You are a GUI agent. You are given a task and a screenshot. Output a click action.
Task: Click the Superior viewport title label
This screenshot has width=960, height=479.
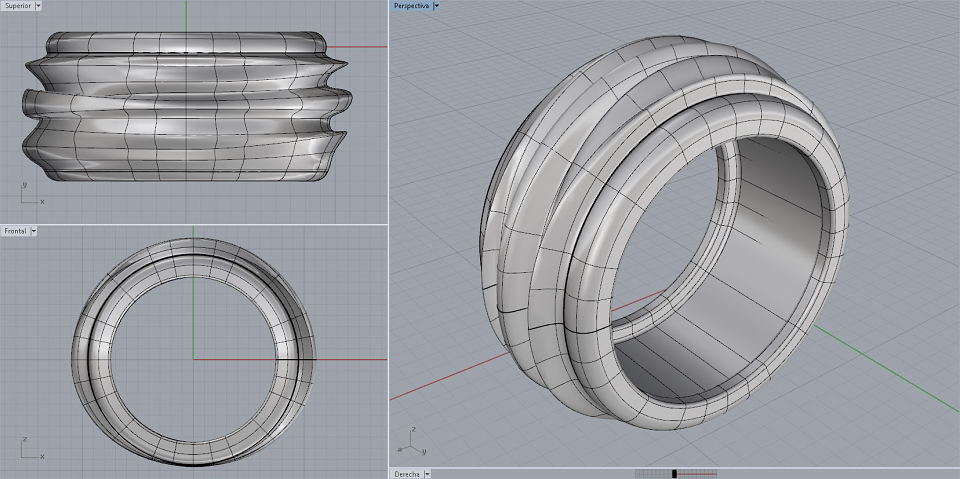coord(18,6)
